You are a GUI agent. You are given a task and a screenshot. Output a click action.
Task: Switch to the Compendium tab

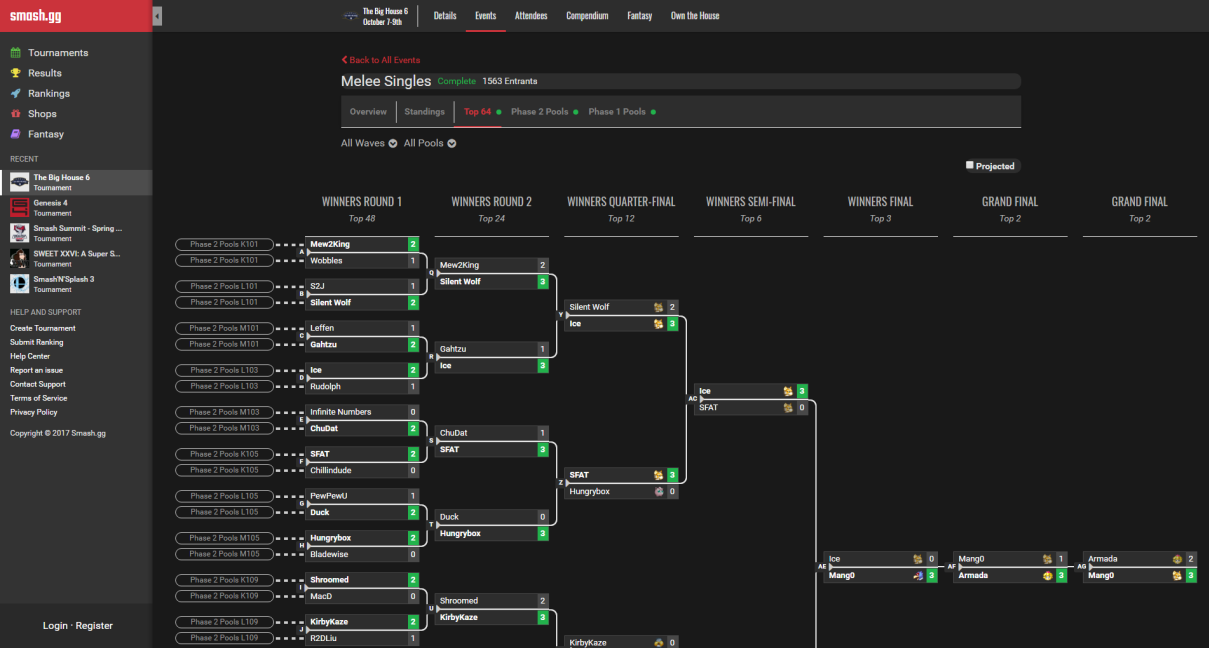coord(587,16)
